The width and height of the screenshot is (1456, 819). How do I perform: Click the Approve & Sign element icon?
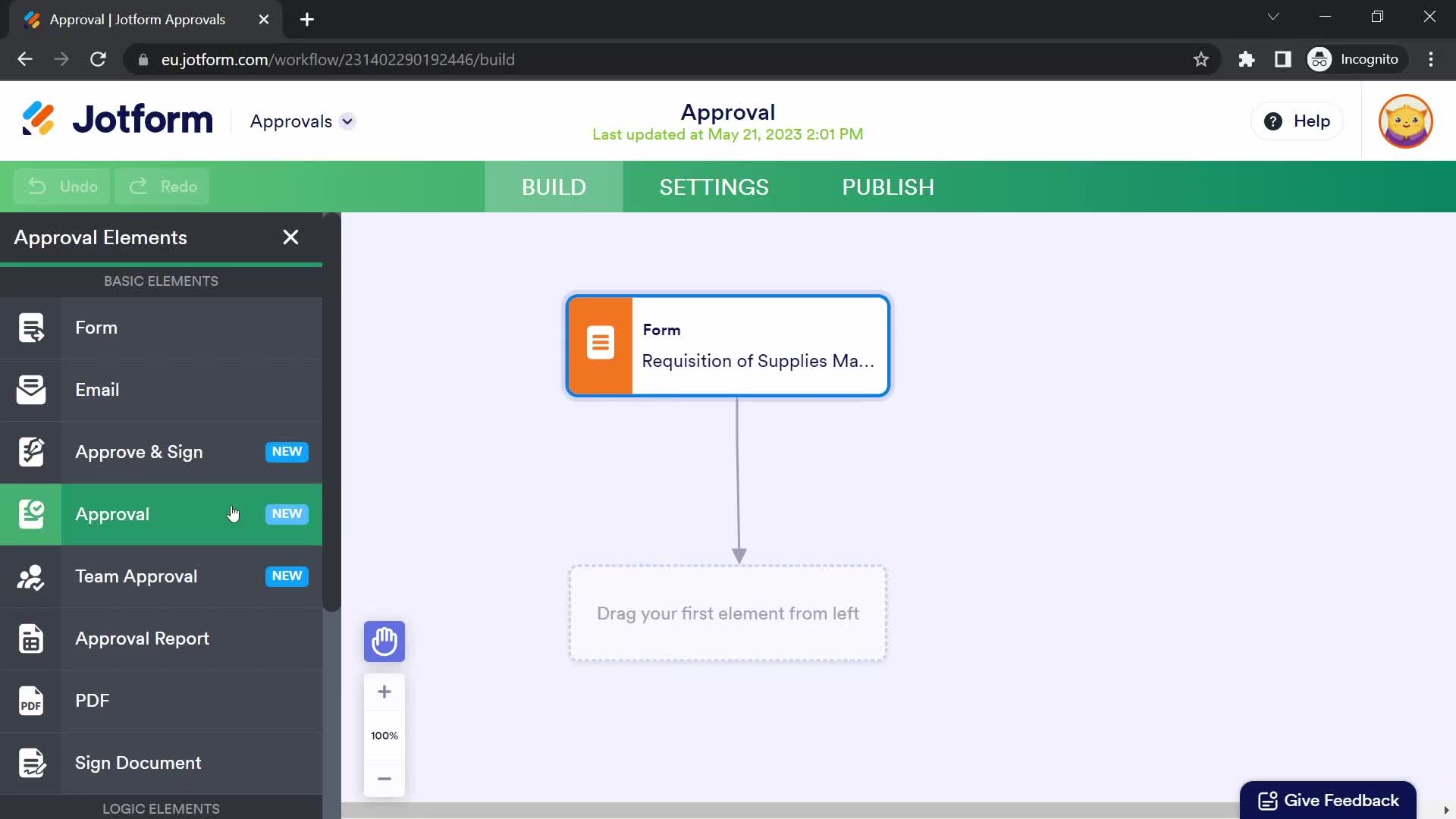pyautogui.click(x=30, y=452)
